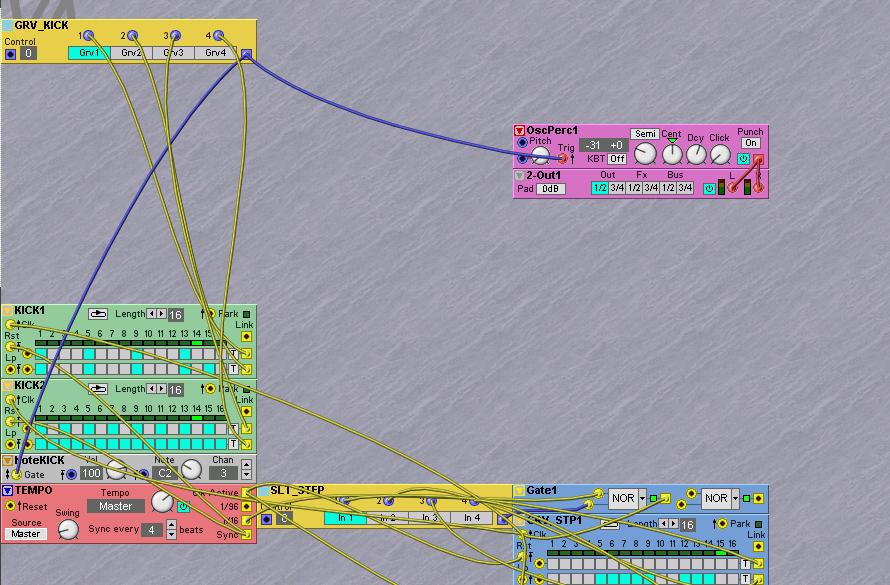
Task: Select In 4 on SLT_STEP
Action: tap(471, 518)
